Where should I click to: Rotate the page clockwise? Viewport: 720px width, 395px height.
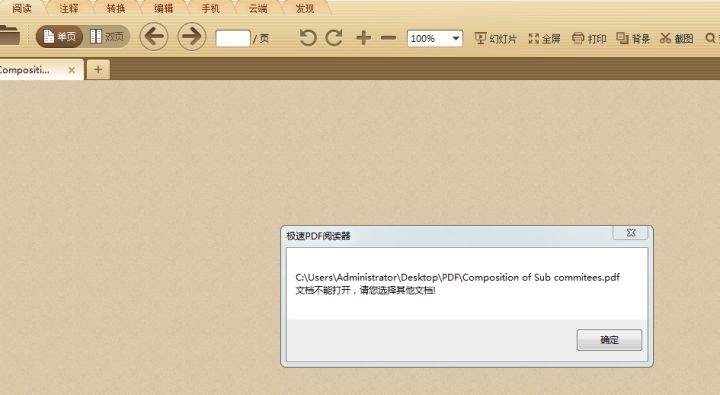click(x=334, y=38)
